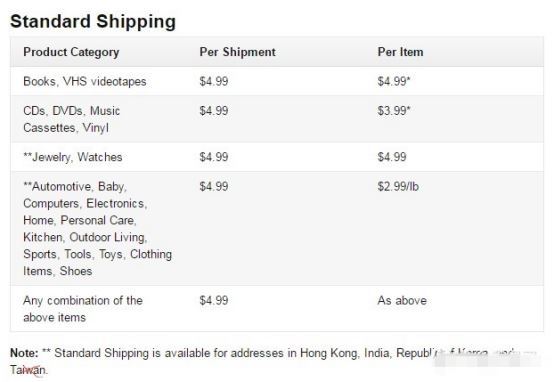Click the Note label below the table
The image size is (554, 382).
pos(24,353)
